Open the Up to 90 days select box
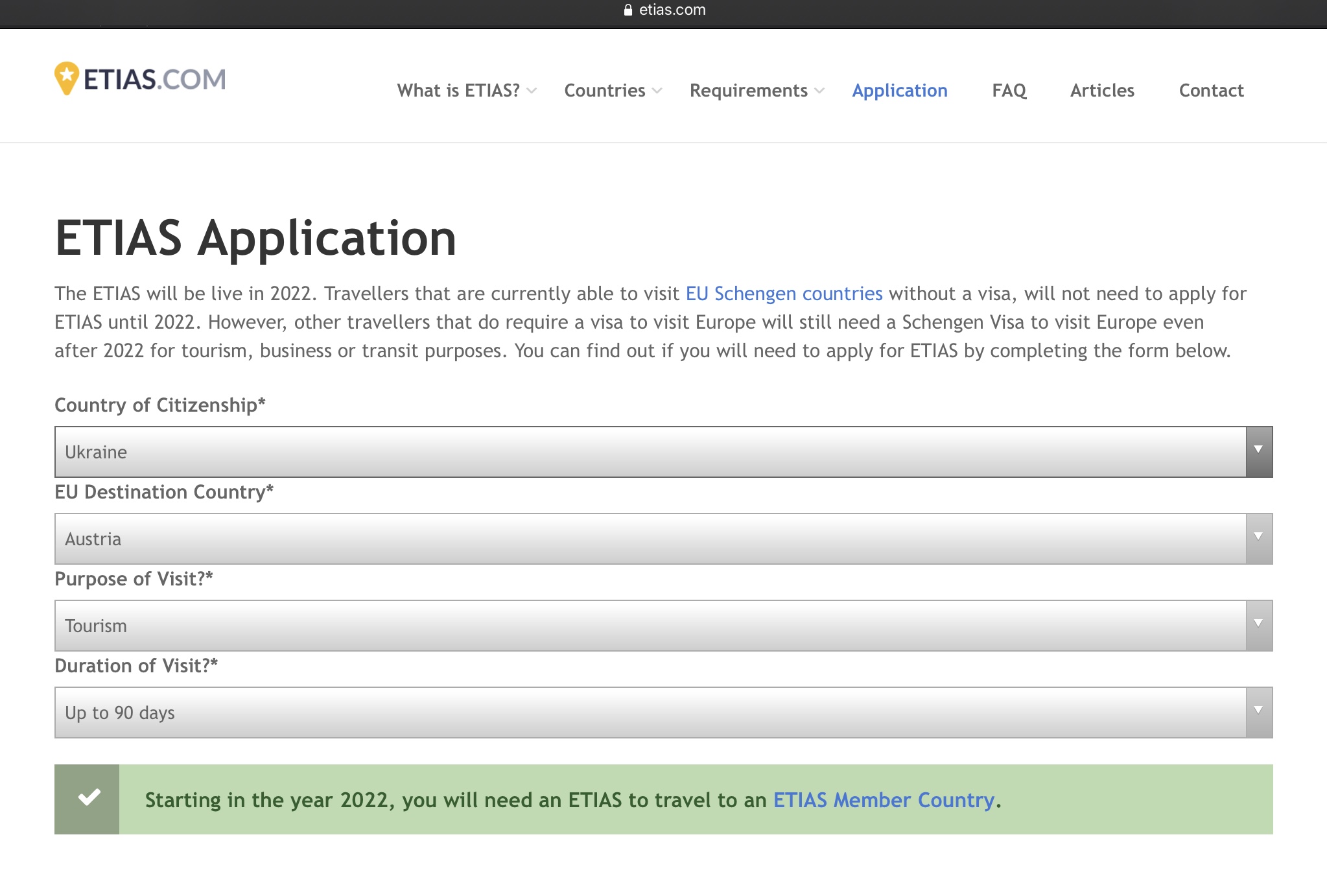1327x896 pixels. [648, 712]
